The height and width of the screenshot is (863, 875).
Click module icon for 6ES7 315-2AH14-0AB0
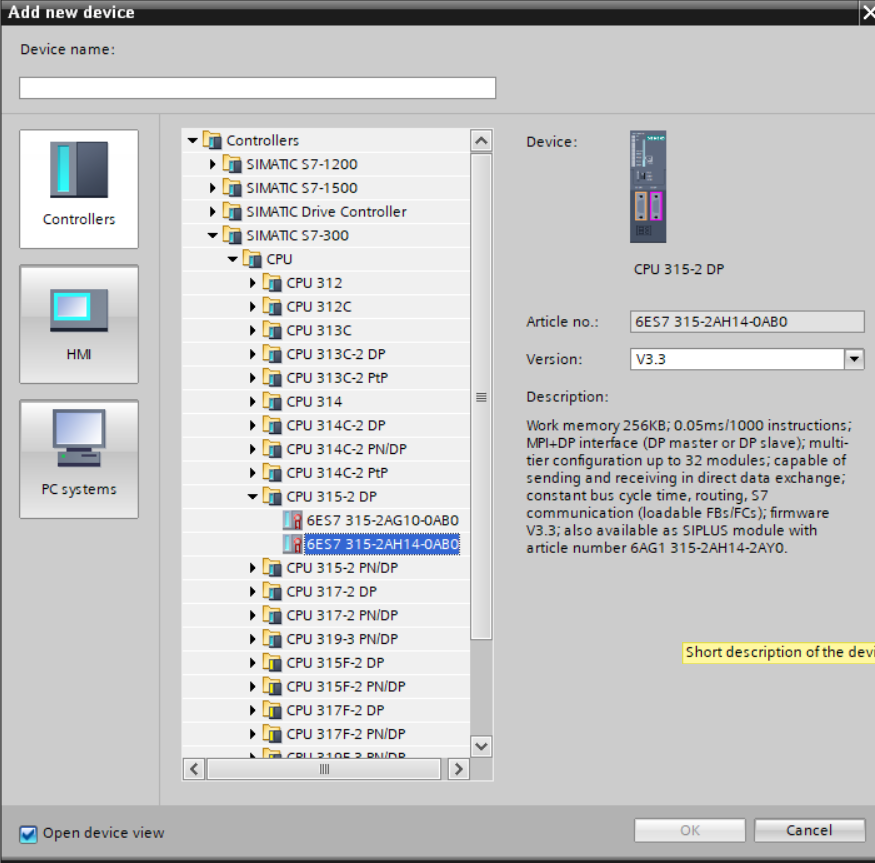[x=293, y=544]
